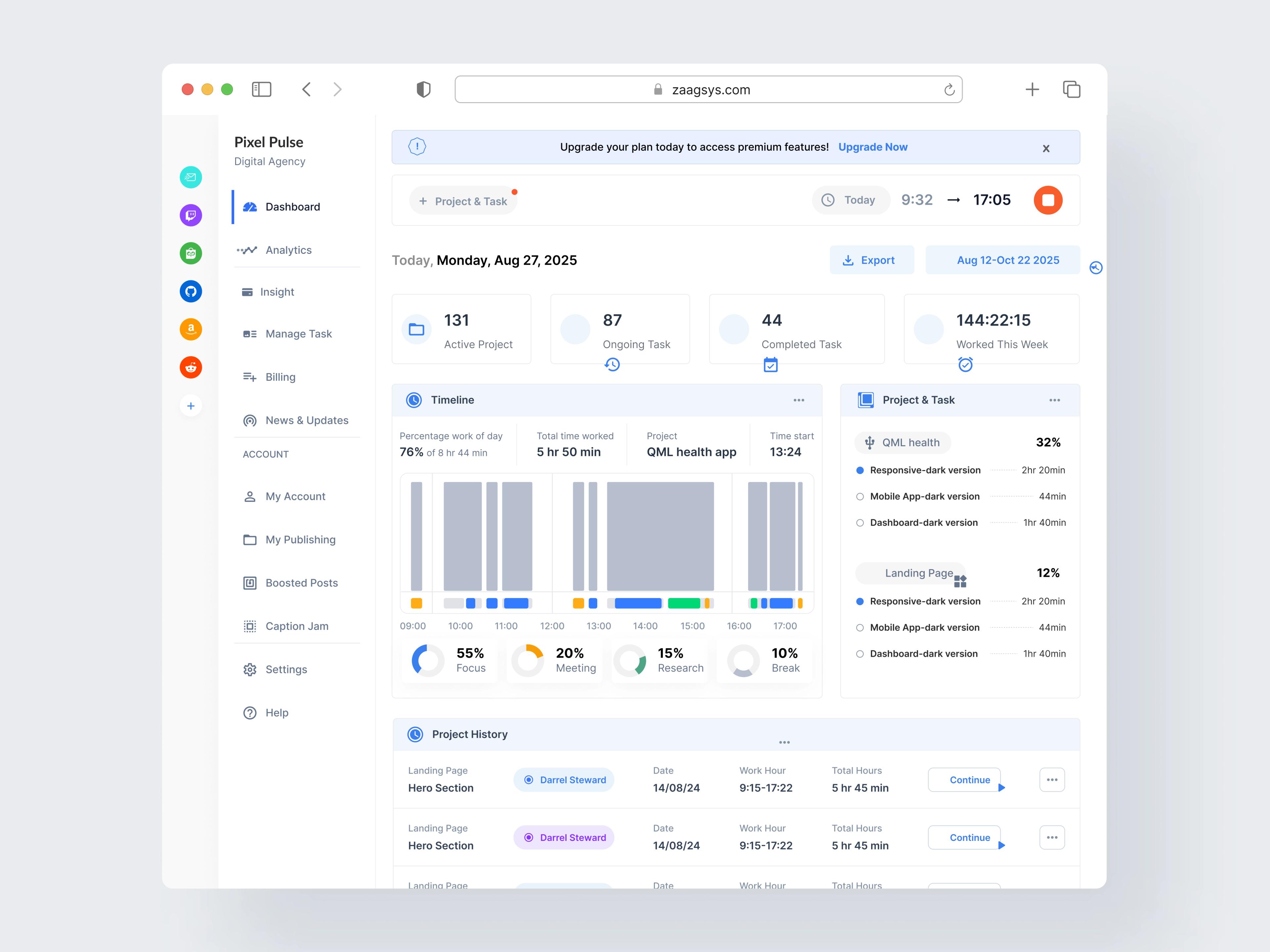This screenshot has height=952, width=1270.
Task: Click the purple Darrel Steward assignee chip
Action: 564,837
